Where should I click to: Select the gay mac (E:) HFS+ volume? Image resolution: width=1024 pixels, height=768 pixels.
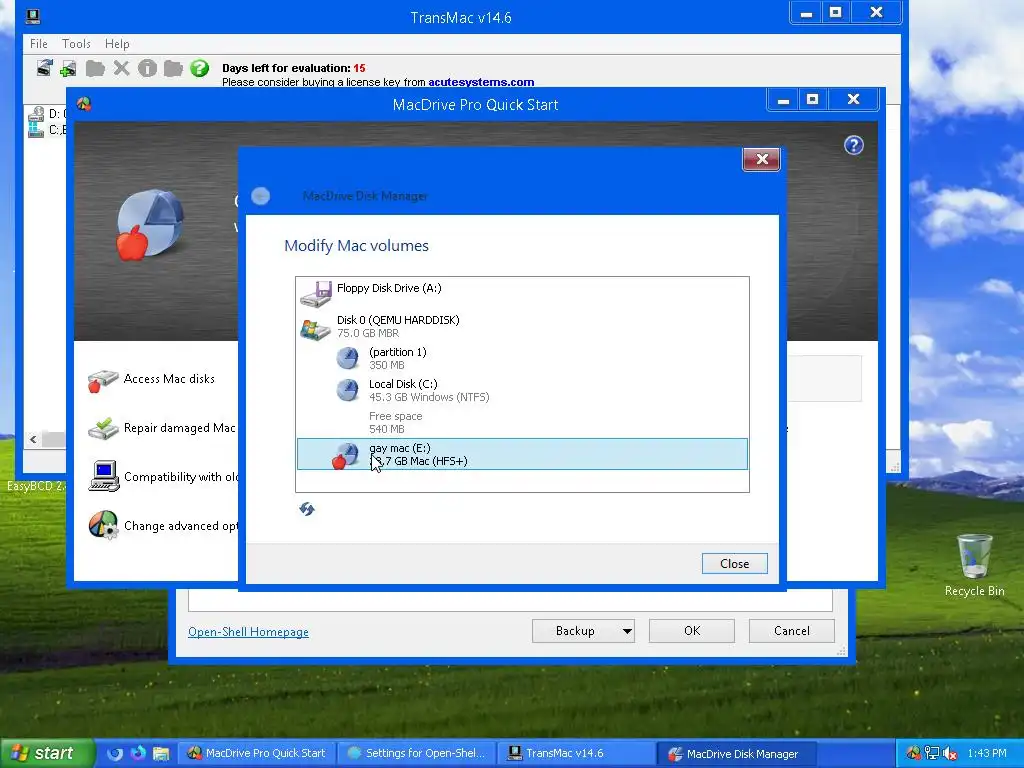tap(522, 454)
